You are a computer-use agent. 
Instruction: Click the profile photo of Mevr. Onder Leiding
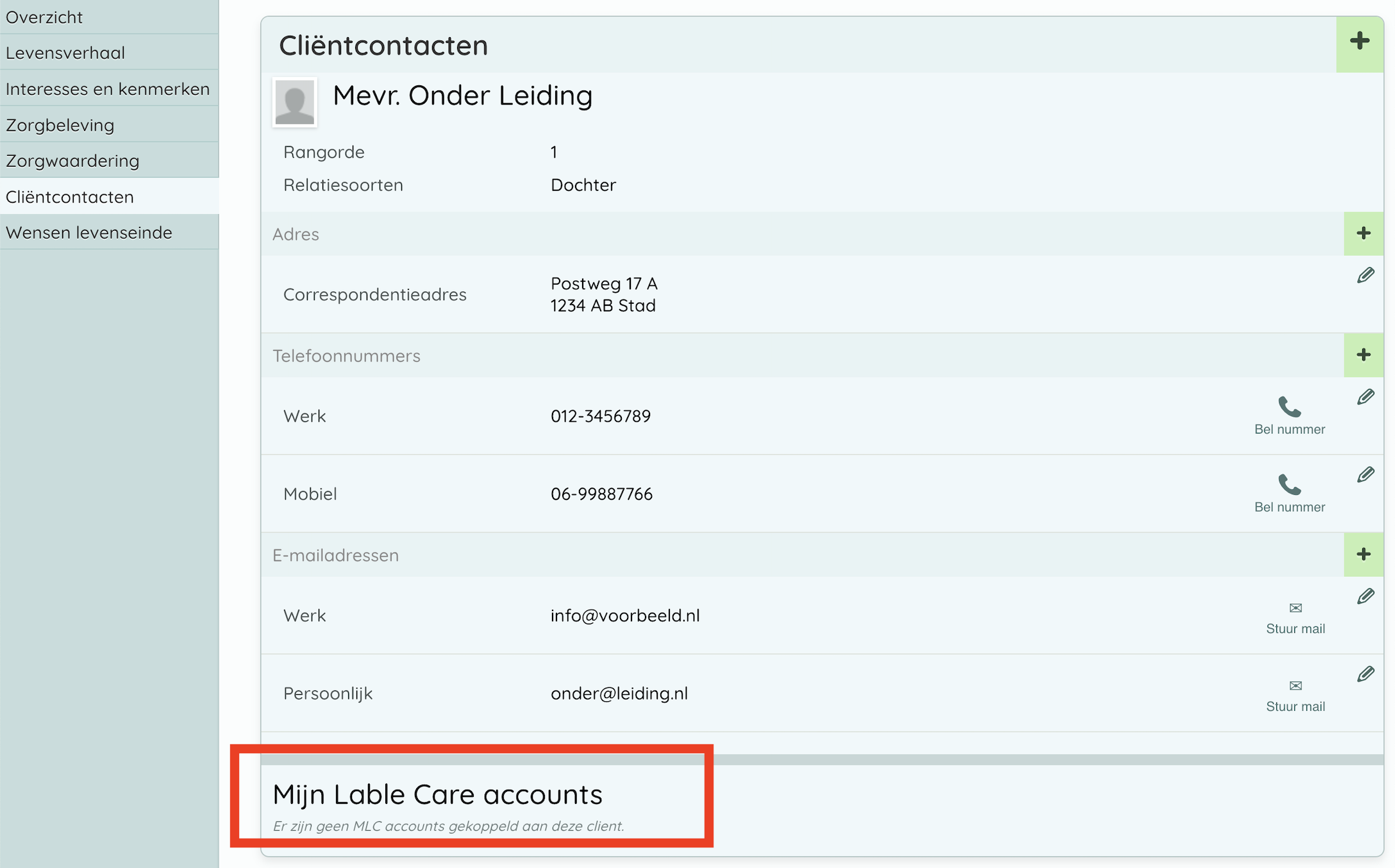click(295, 103)
